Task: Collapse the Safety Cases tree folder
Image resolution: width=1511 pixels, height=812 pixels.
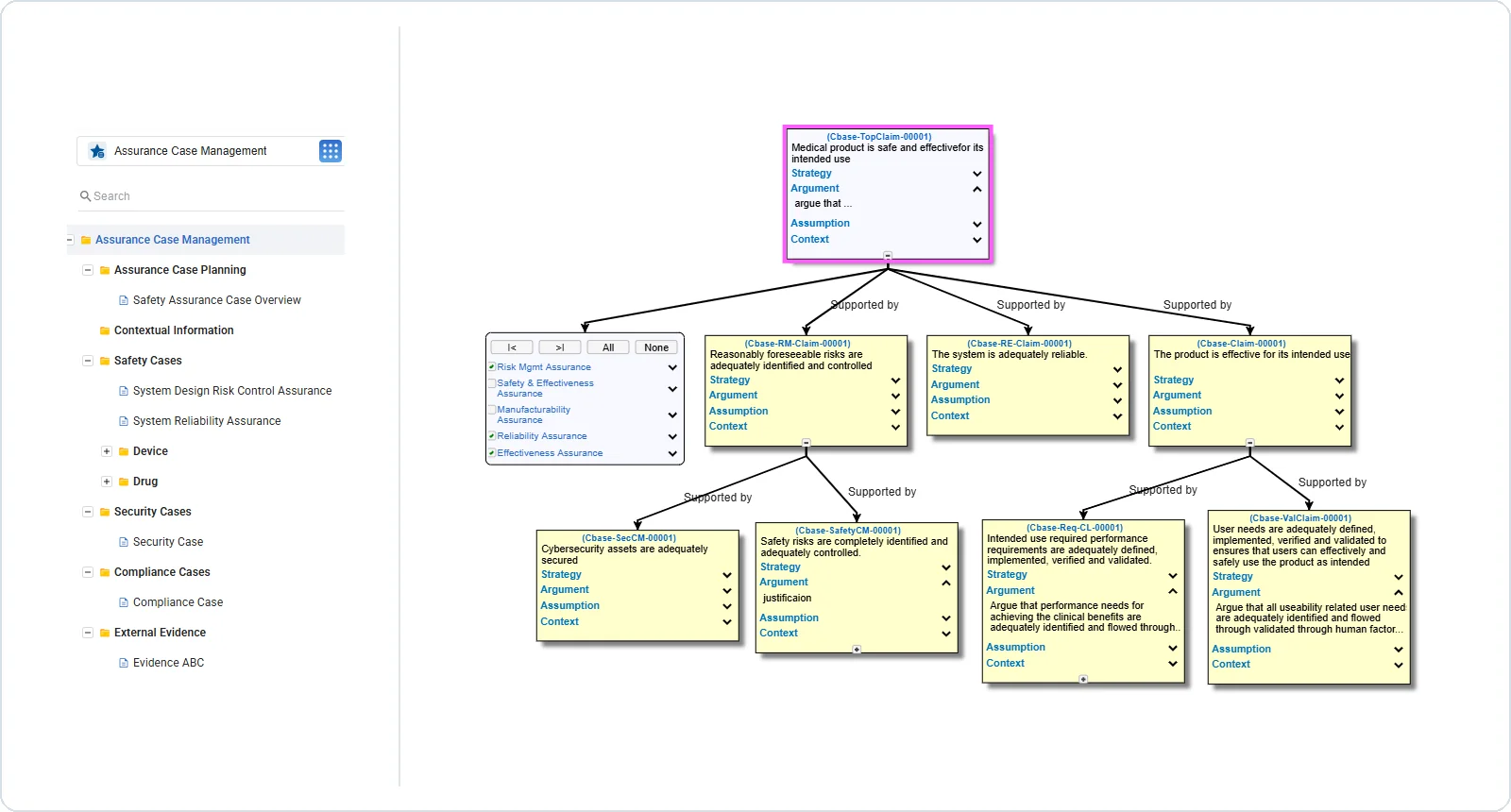Action: [x=88, y=361]
